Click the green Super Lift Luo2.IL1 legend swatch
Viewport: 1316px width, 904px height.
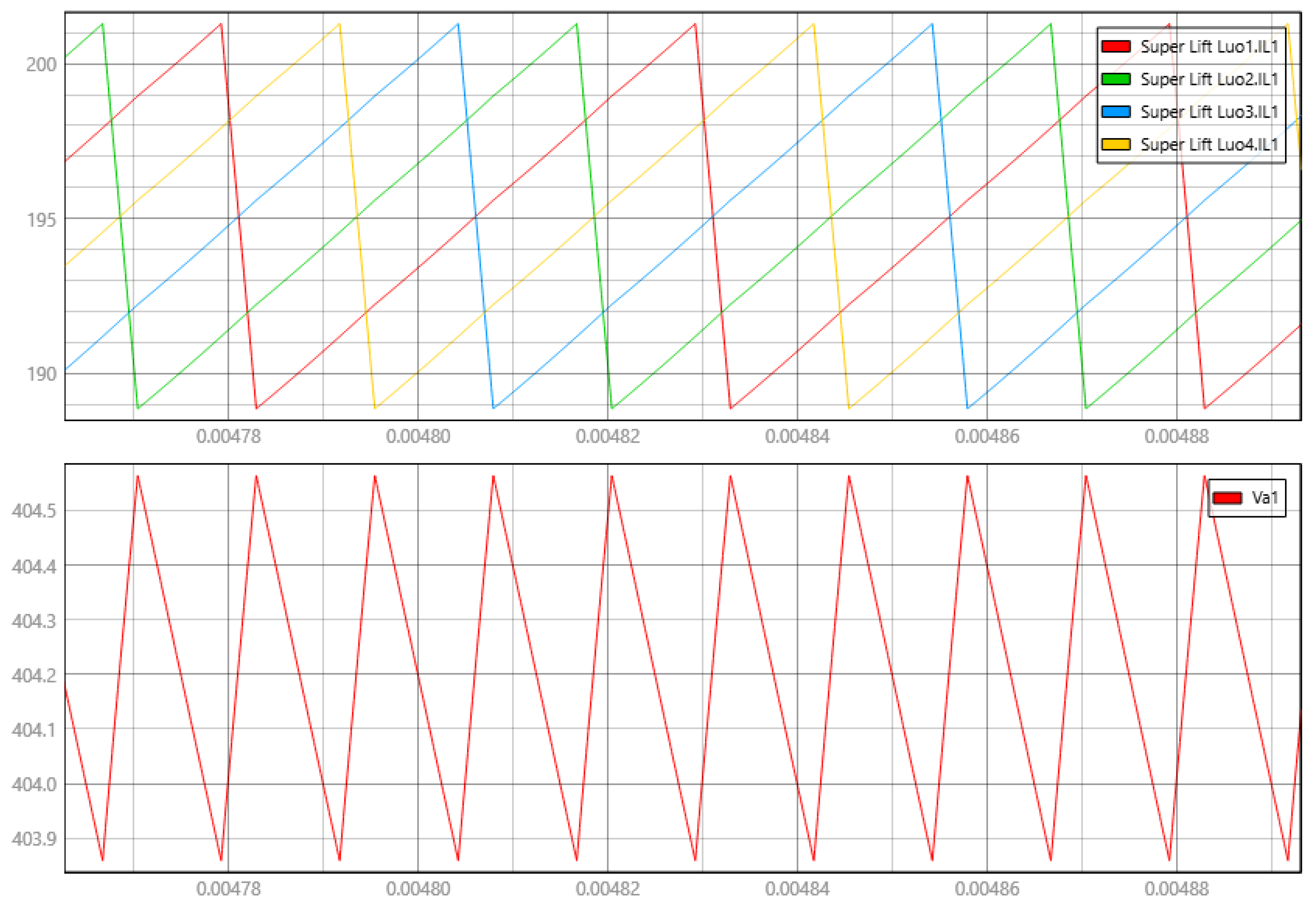tap(1115, 79)
